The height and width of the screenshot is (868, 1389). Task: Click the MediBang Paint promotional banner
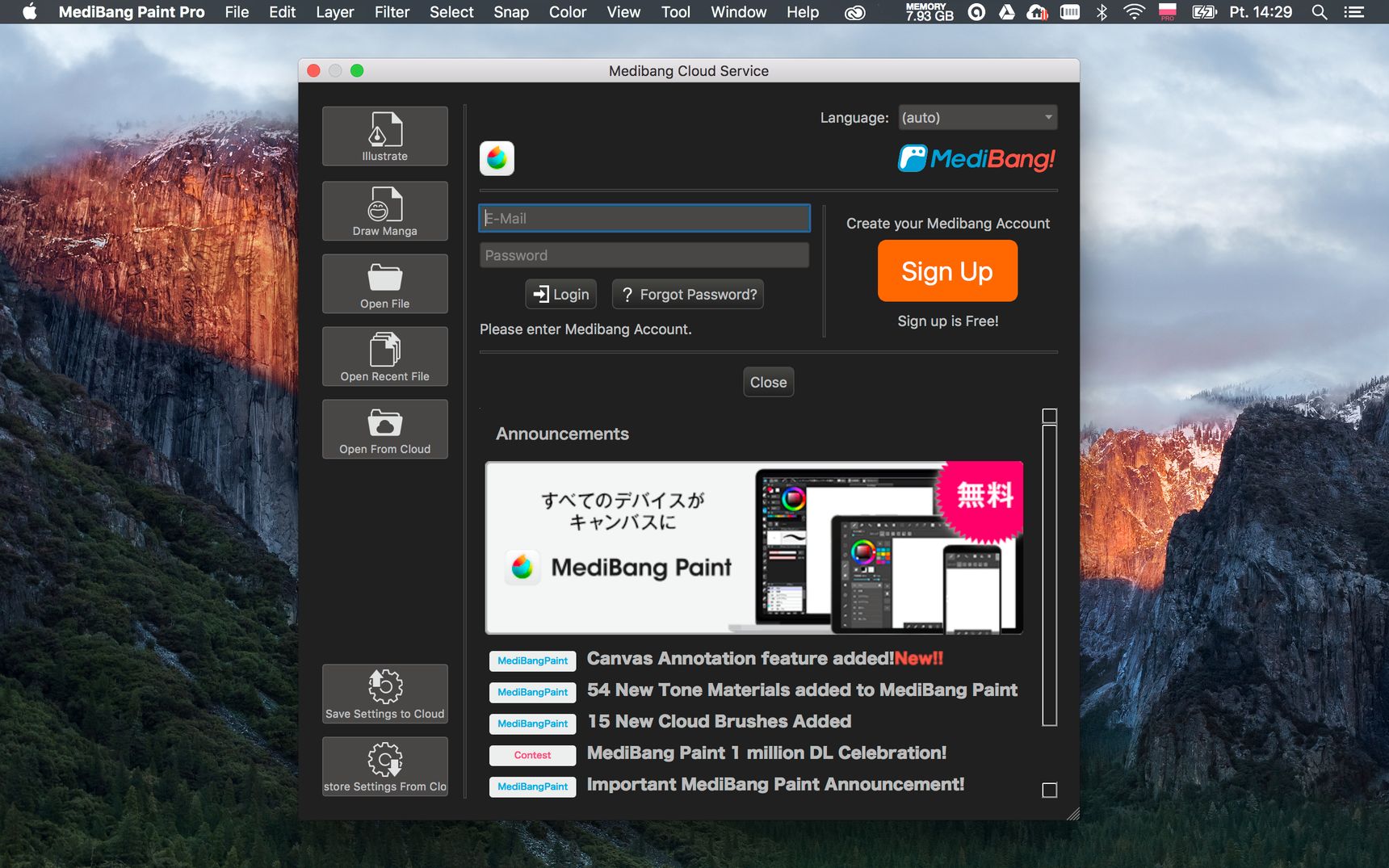coord(754,547)
